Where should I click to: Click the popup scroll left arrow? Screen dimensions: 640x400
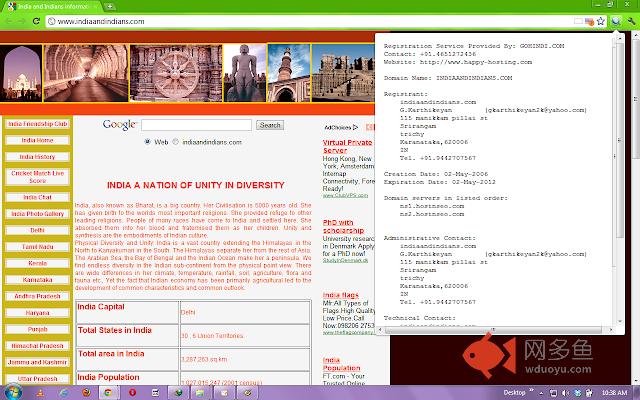coord(380,329)
